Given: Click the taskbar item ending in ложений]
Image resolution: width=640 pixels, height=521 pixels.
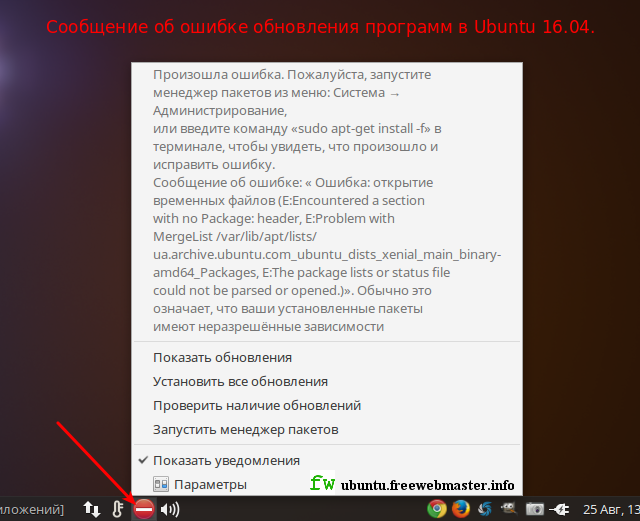Looking at the screenshot, I should point(32,509).
